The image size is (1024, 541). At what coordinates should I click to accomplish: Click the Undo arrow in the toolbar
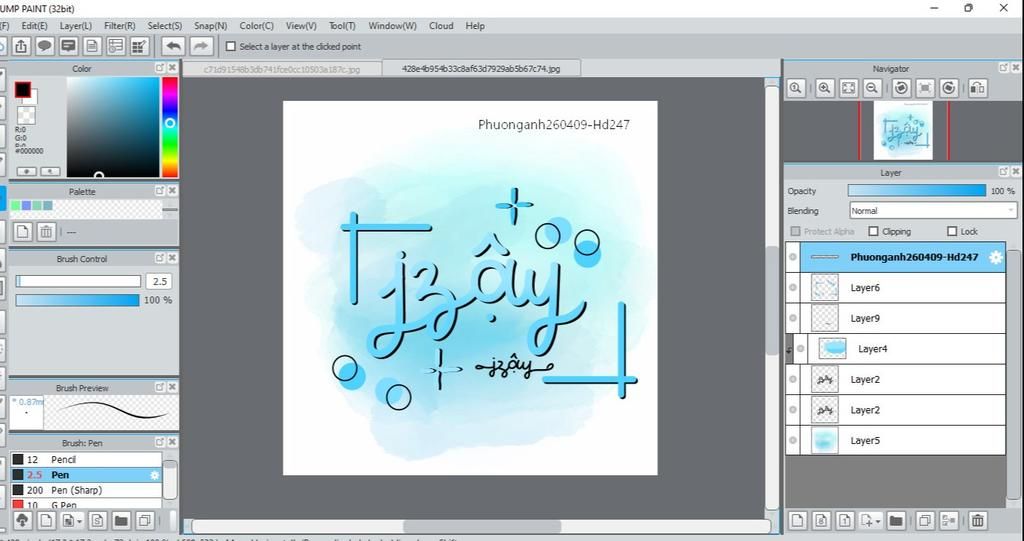[173, 46]
